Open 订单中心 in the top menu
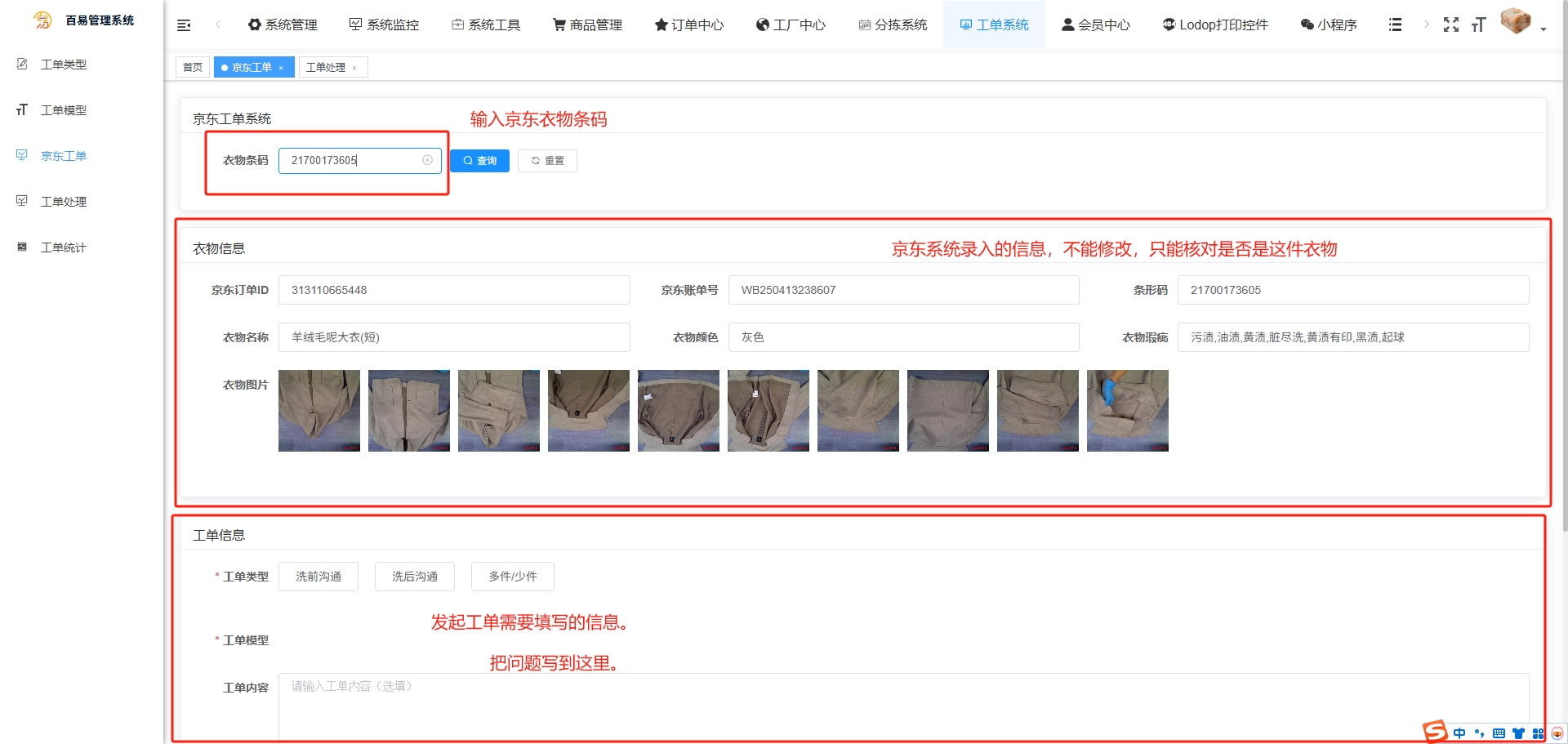Viewport: 1568px width, 744px height. (689, 25)
